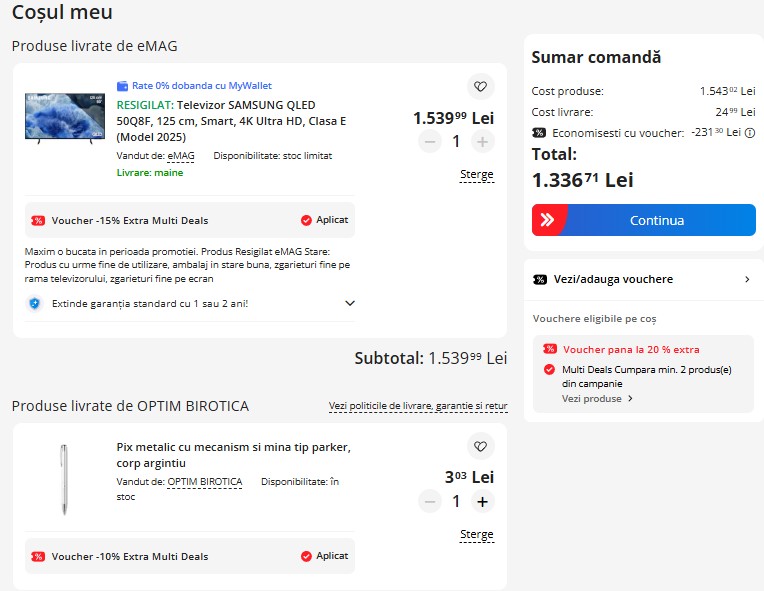The width and height of the screenshot is (764, 591).
Task: Open the Samsung TV product thumbnail
Action: (x=64, y=118)
